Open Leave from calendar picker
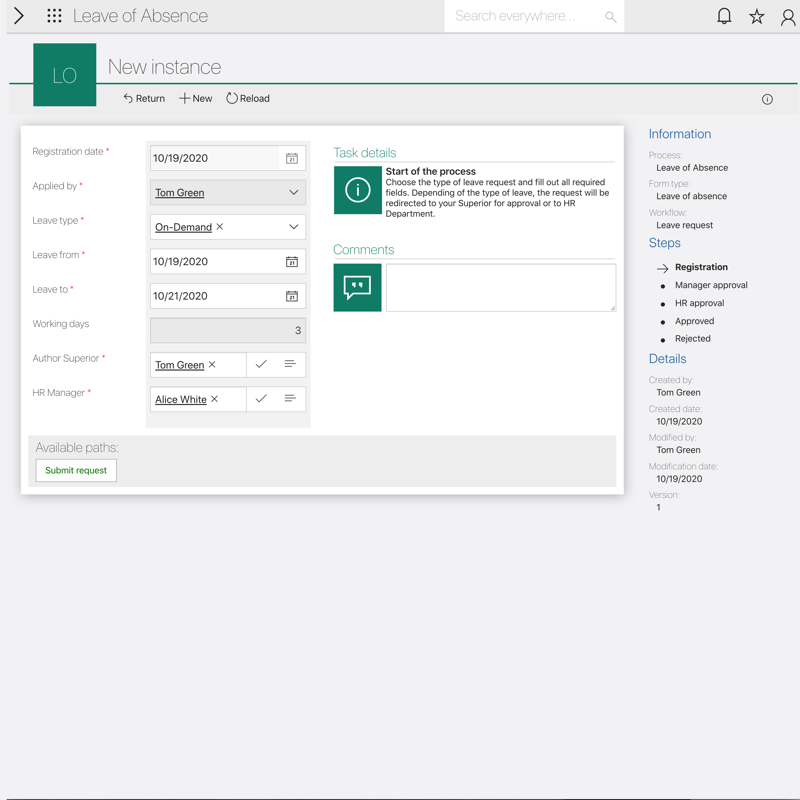The image size is (800, 800). [292, 262]
